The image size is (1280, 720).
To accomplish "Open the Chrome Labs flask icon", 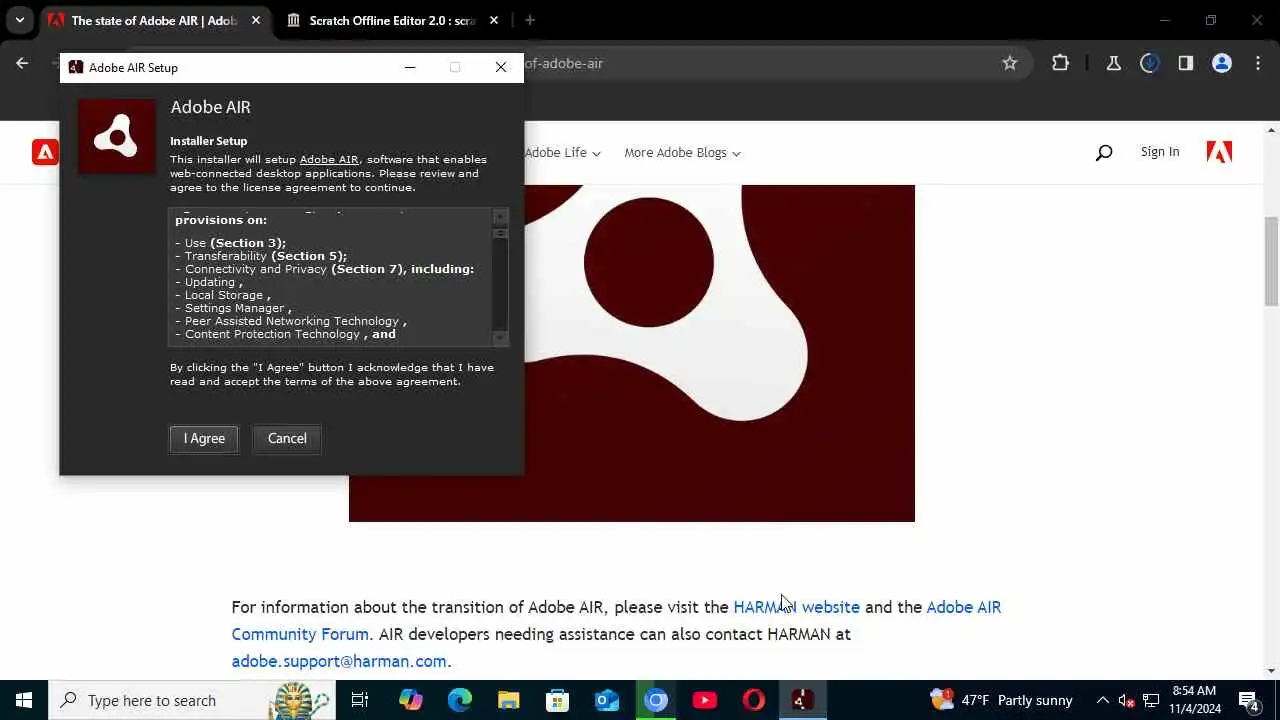I will point(1113,63).
